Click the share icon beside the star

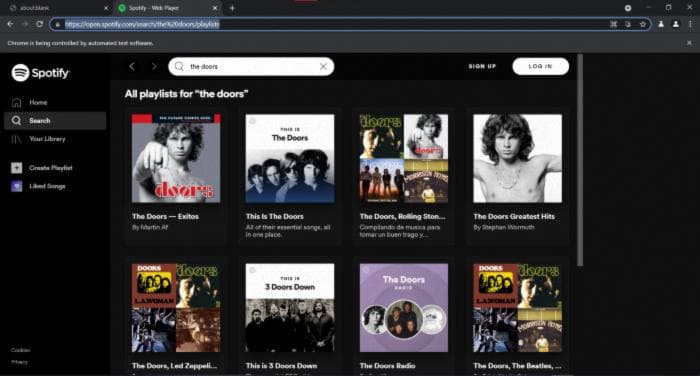[x=628, y=24]
